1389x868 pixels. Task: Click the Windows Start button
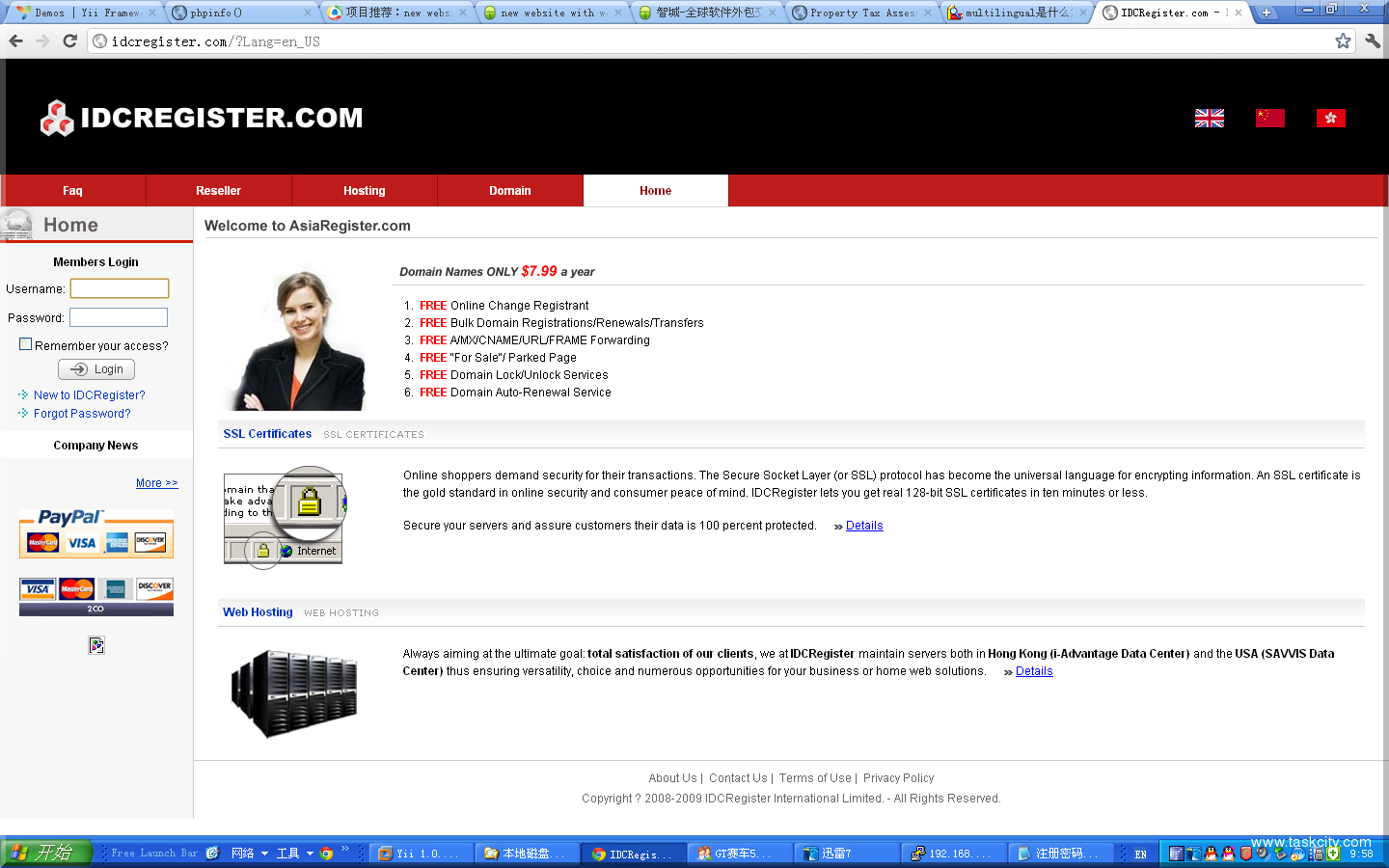click(45, 853)
